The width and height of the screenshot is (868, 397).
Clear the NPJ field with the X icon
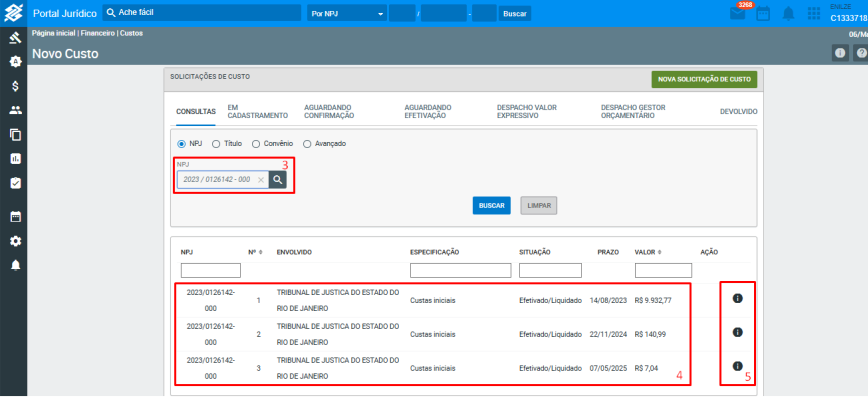tap(261, 180)
